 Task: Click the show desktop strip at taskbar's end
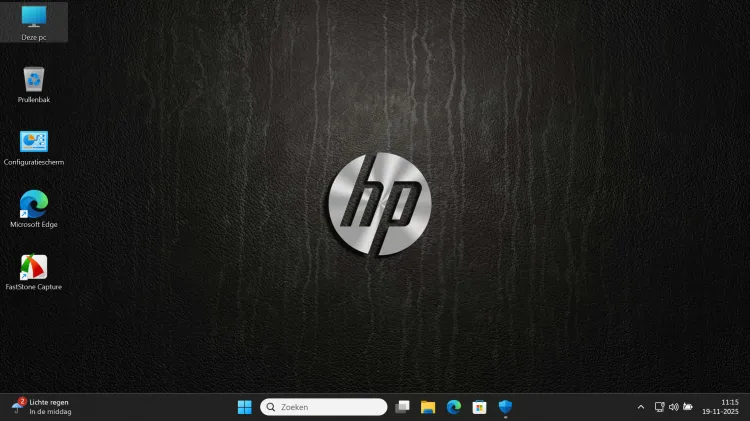(x=747, y=407)
